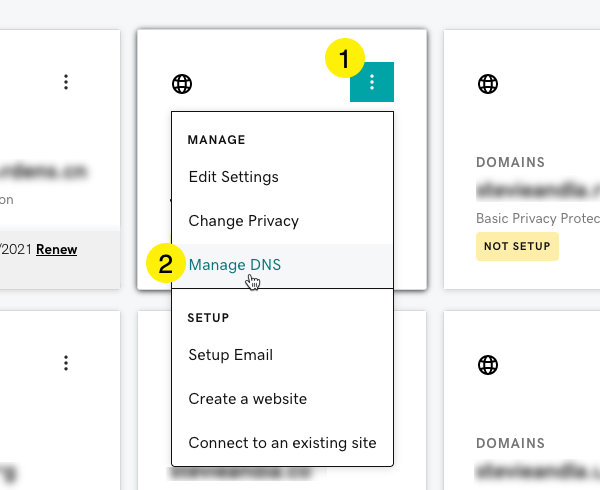600x490 pixels.
Task: Click the DOMAINS label above the NOT SETUP badge
Action: click(x=510, y=162)
